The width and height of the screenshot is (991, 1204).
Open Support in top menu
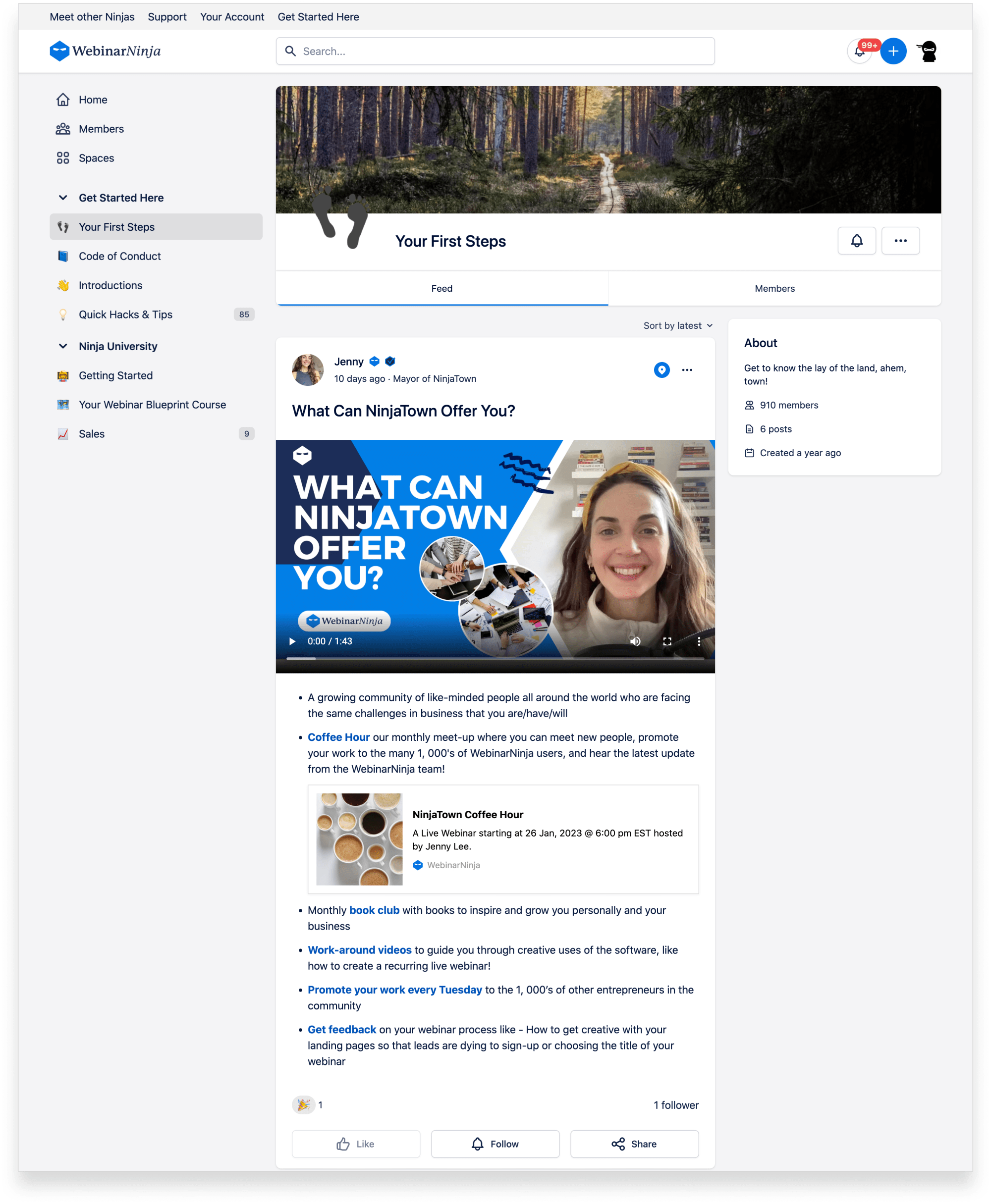tap(167, 16)
